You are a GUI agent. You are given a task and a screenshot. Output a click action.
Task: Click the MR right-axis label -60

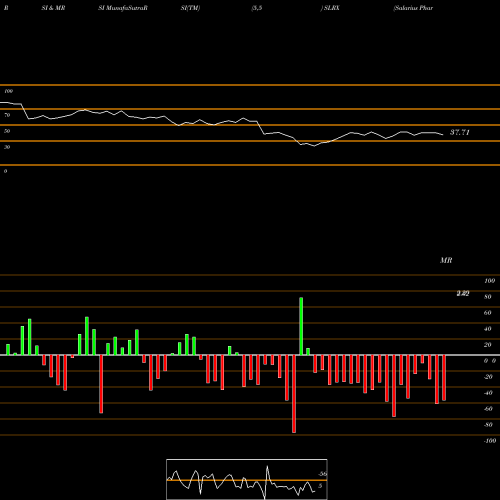point(488,409)
